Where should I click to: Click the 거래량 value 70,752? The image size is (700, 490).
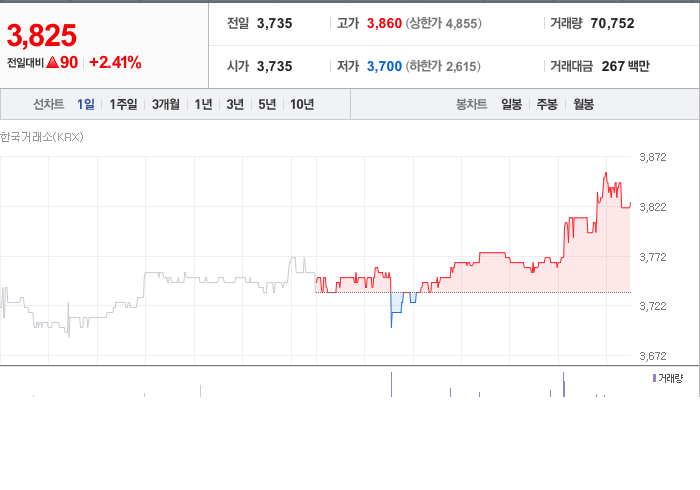(612, 23)
